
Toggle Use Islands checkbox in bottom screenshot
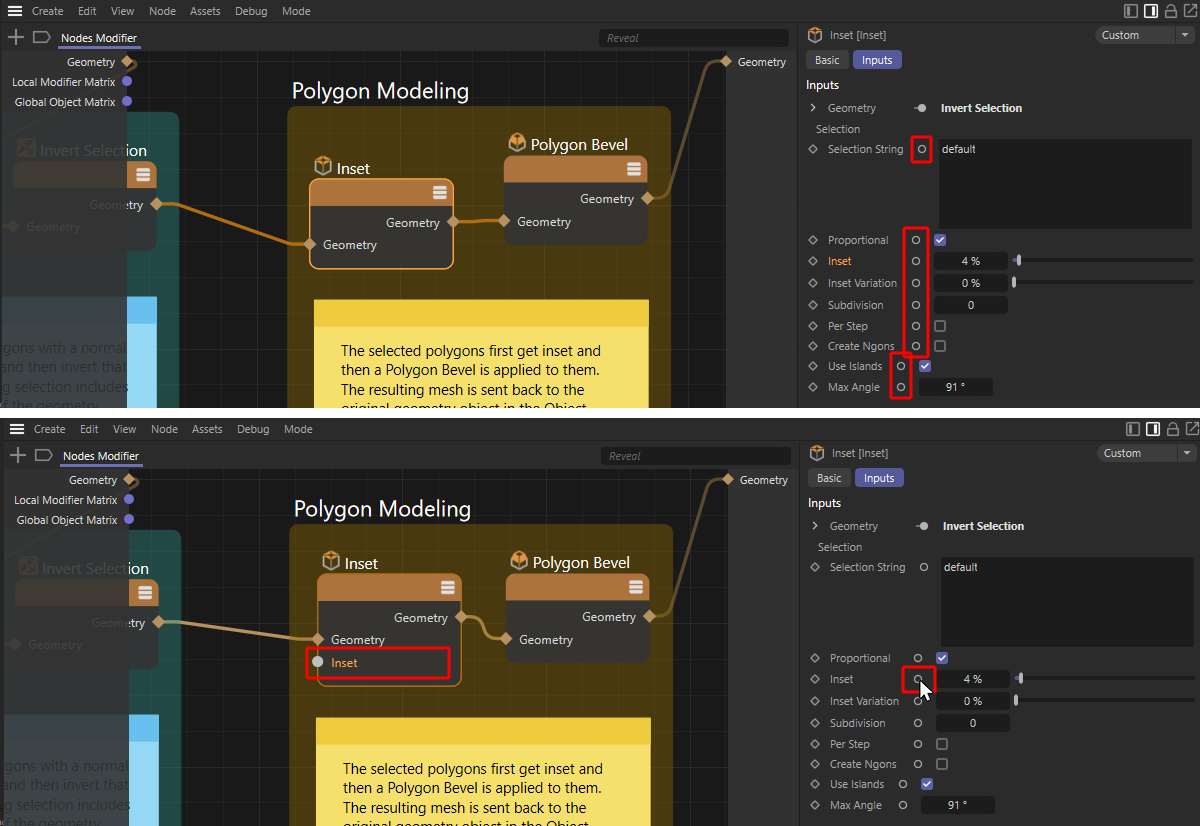click(x=927, y=784)
